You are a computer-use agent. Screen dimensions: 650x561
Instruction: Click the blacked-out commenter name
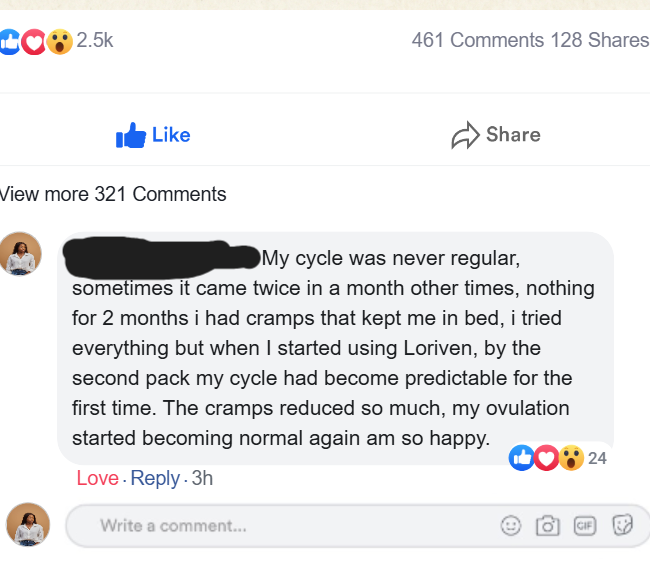point(162,257)
